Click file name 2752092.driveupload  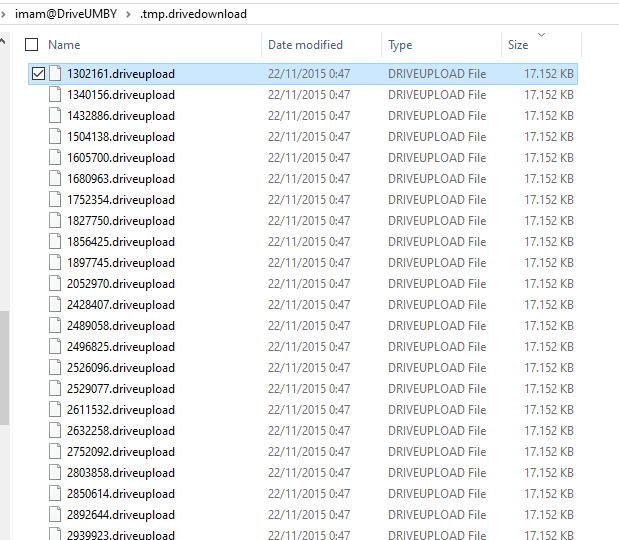pyautogui.click(x=121, y=452)
